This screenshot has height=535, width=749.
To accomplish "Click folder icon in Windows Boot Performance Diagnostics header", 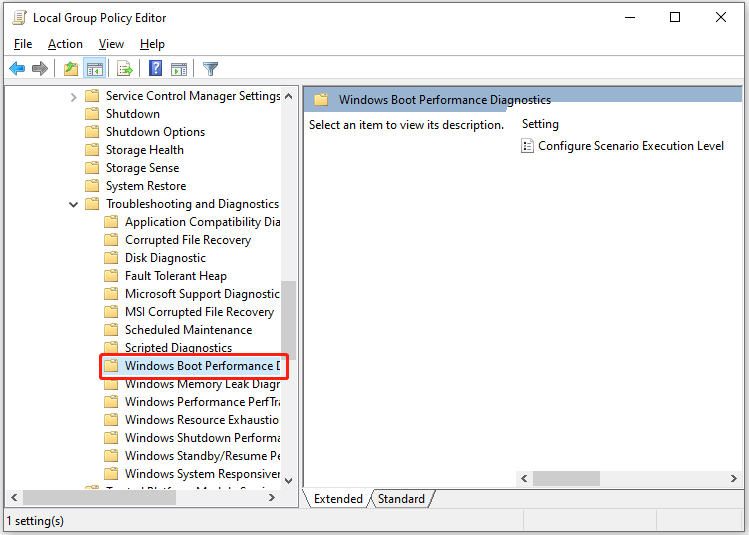I will (321, 100).
